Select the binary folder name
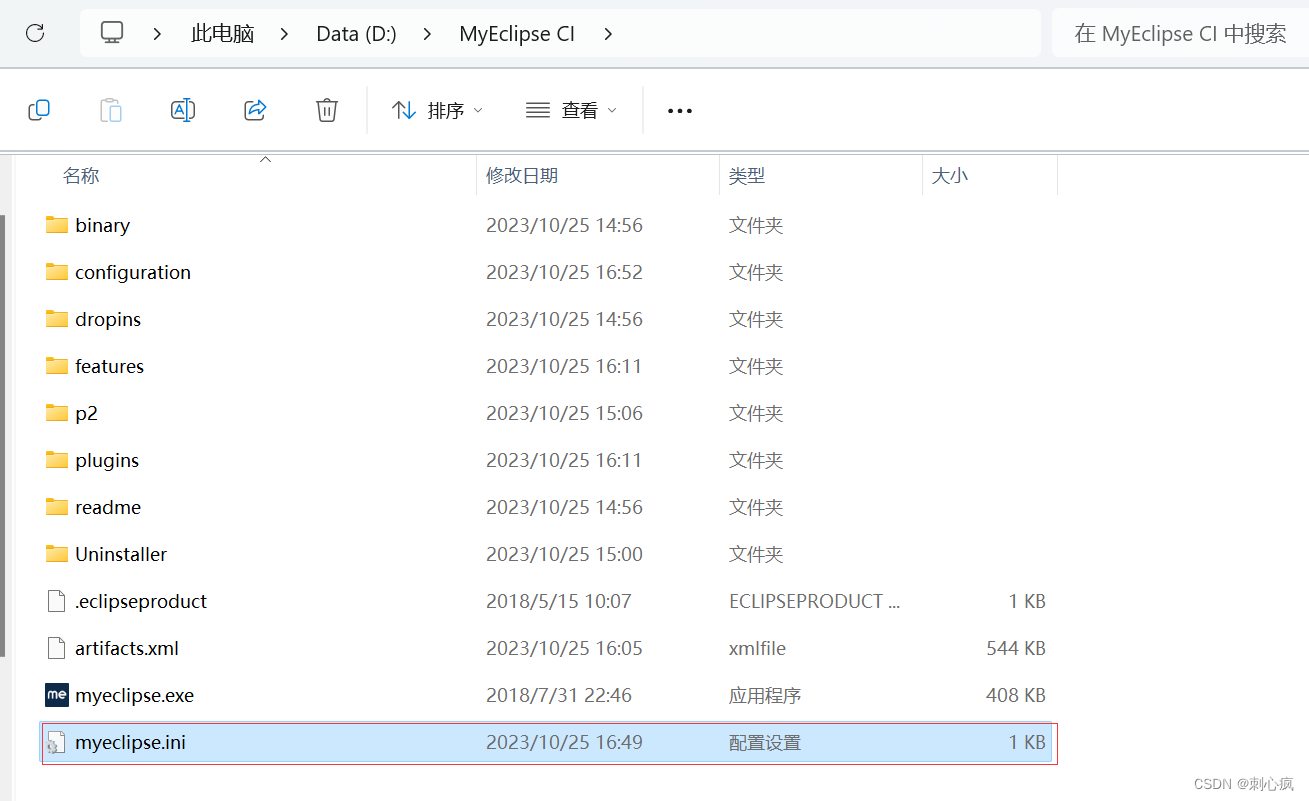The image size is (1309, 801). point(102,226)
